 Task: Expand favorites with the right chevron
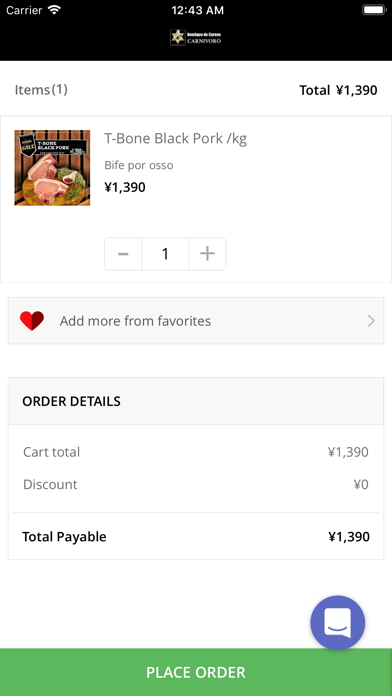coord(371,321)
